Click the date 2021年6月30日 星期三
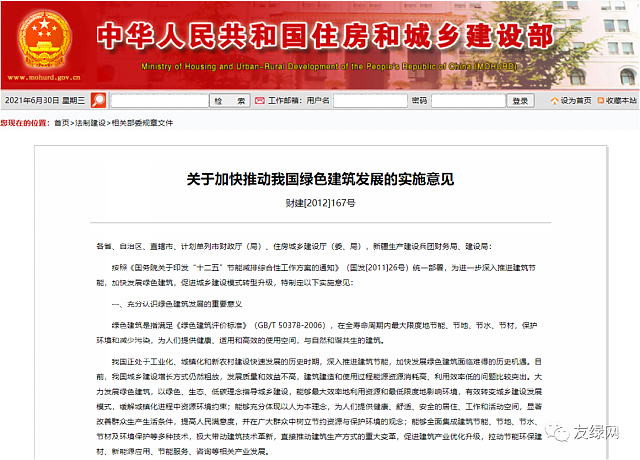This screenshot has height=460, width=640. [45, 100]
